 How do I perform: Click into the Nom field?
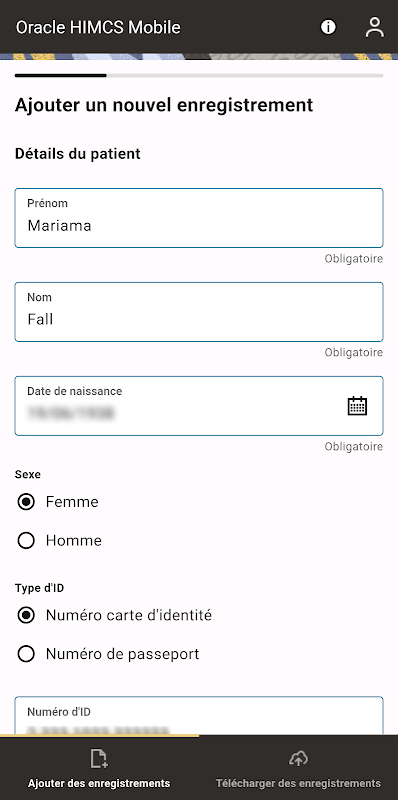pyautogui.click(x=199, y=312)
